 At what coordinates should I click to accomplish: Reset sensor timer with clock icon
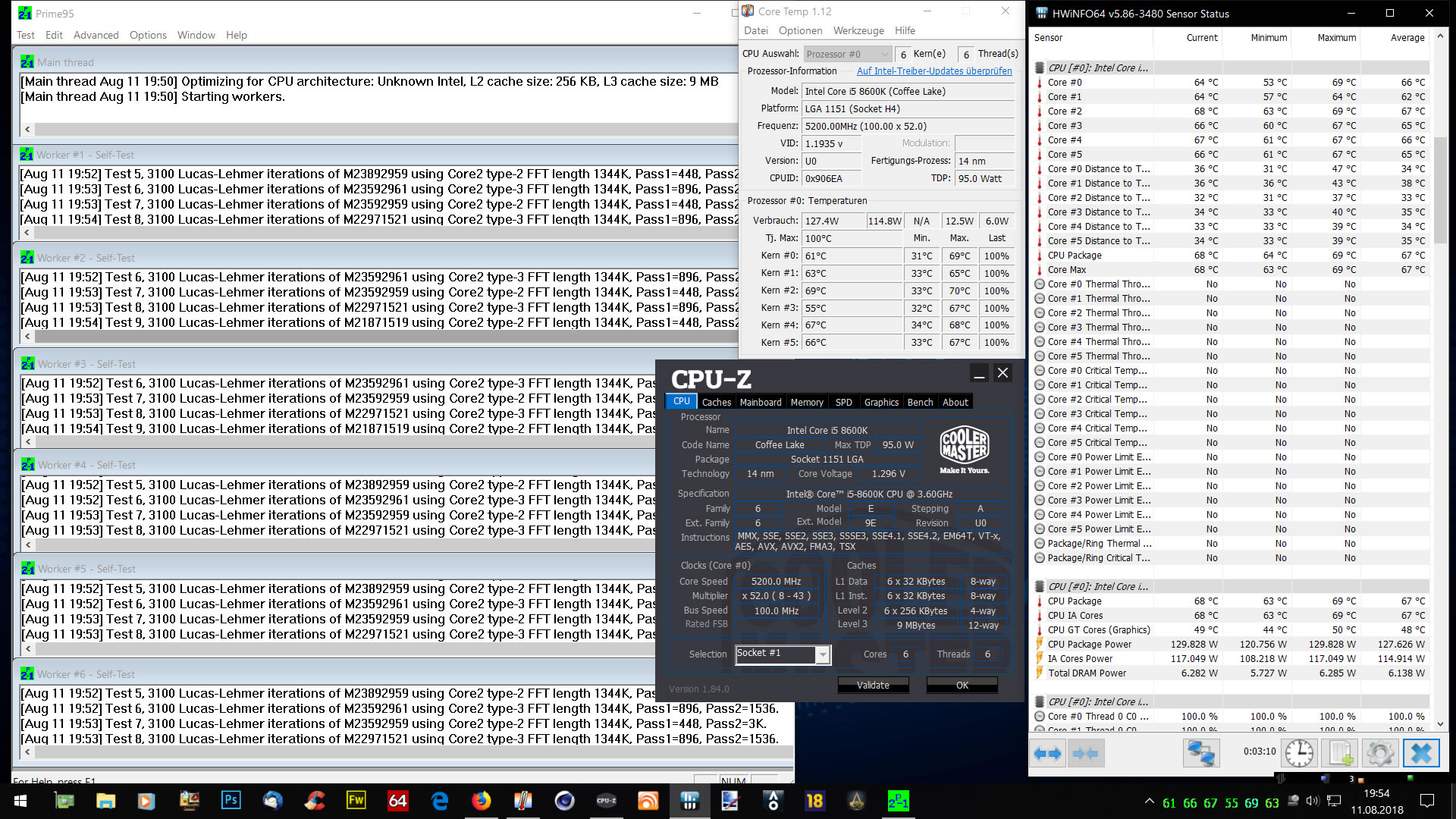(1299, 754)
